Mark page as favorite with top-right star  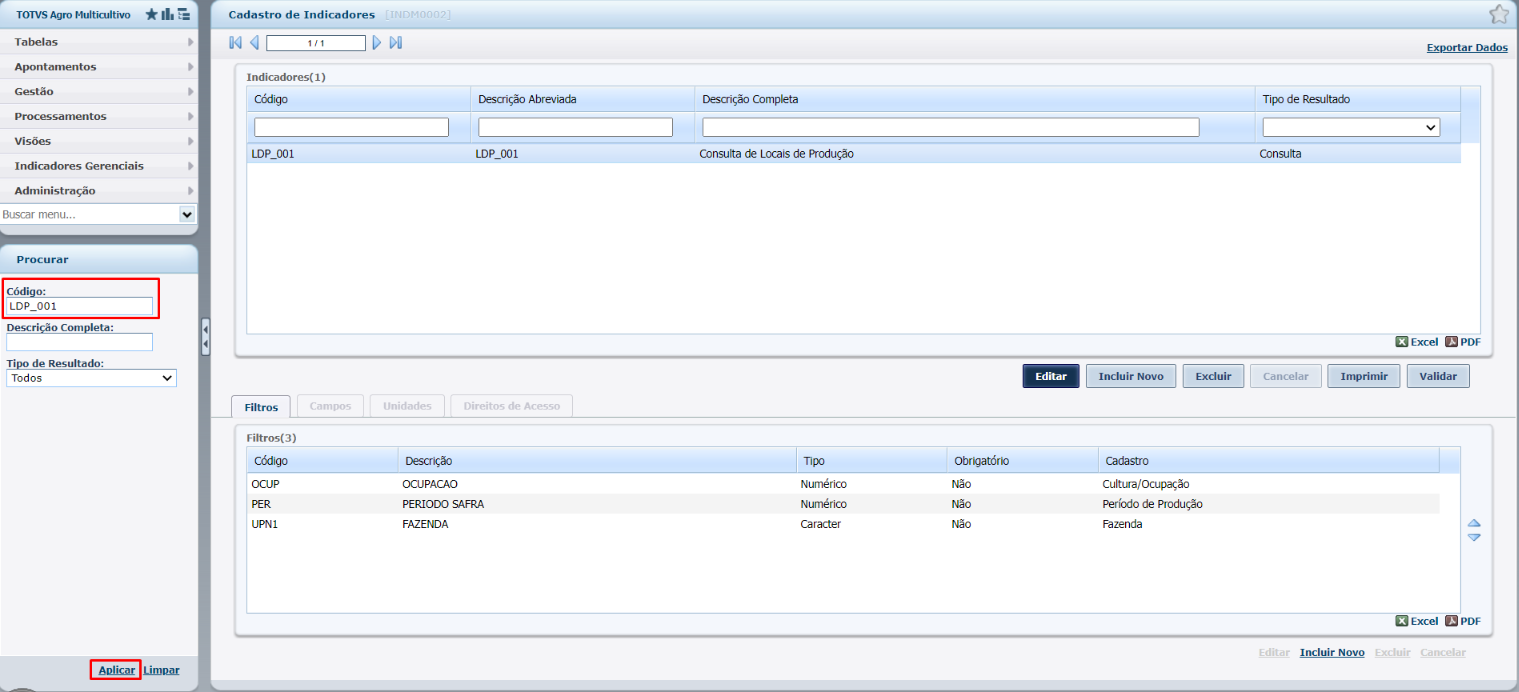coord(1498,14)
